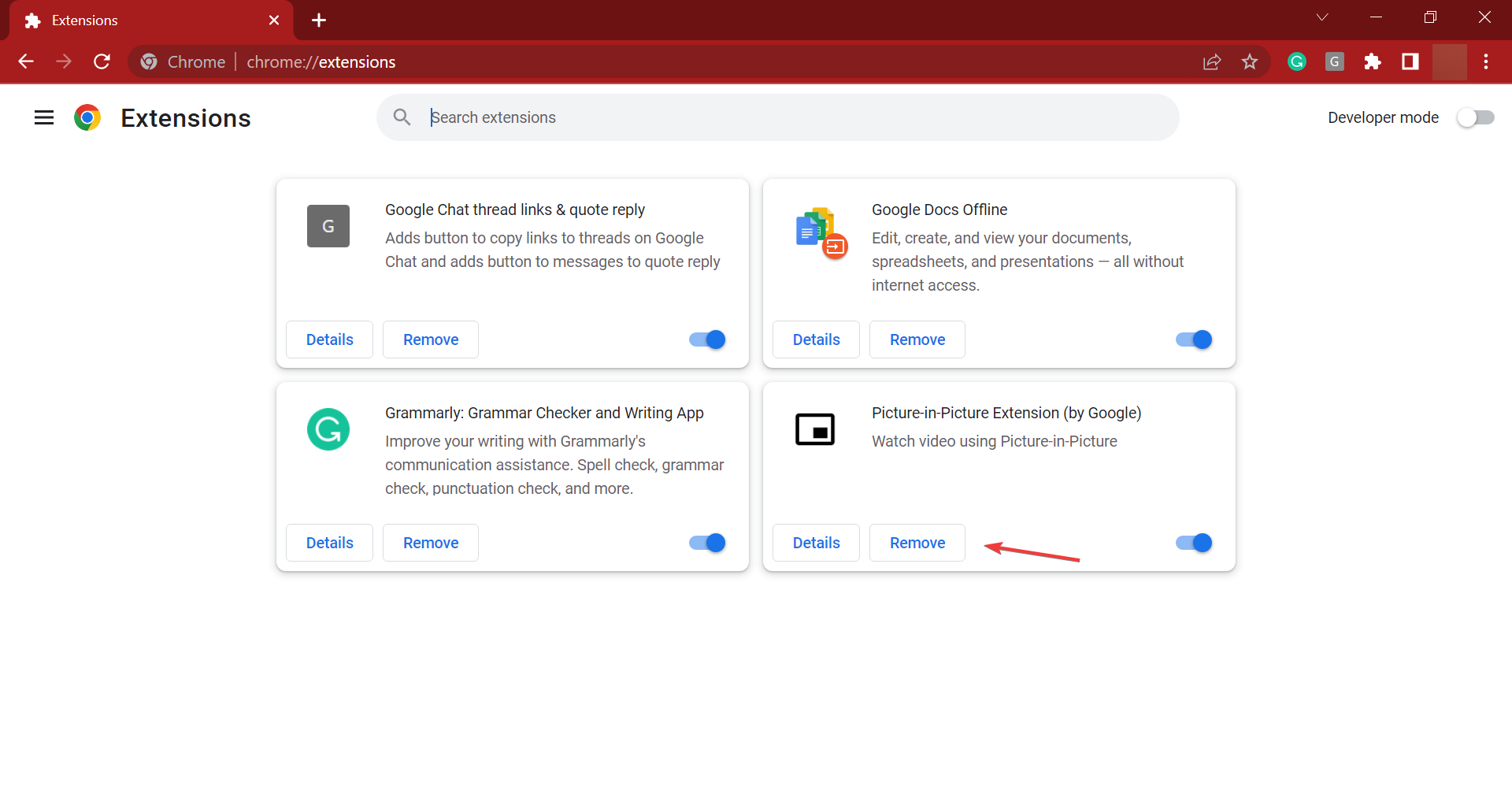Disable Google Docs Offline extension
Screen dimensions: 1512x794
tap(1194, 339)
